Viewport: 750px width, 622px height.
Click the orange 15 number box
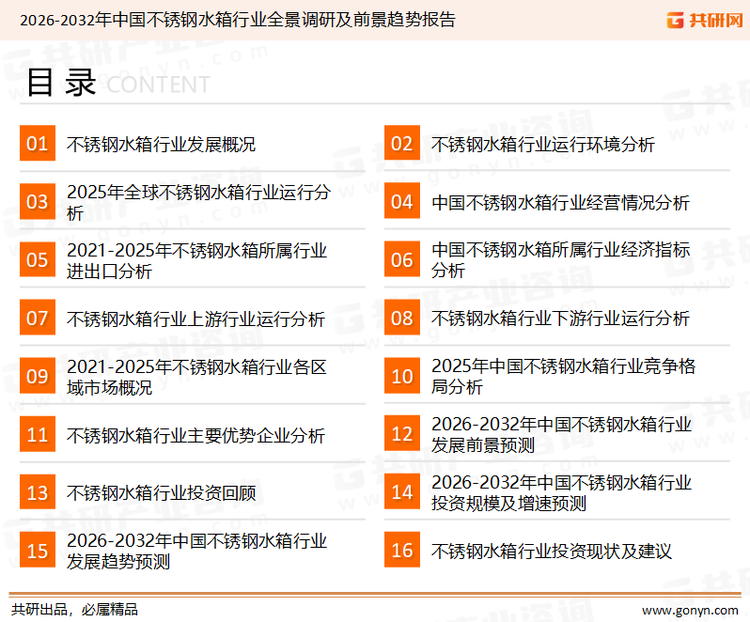pos(37,550)
